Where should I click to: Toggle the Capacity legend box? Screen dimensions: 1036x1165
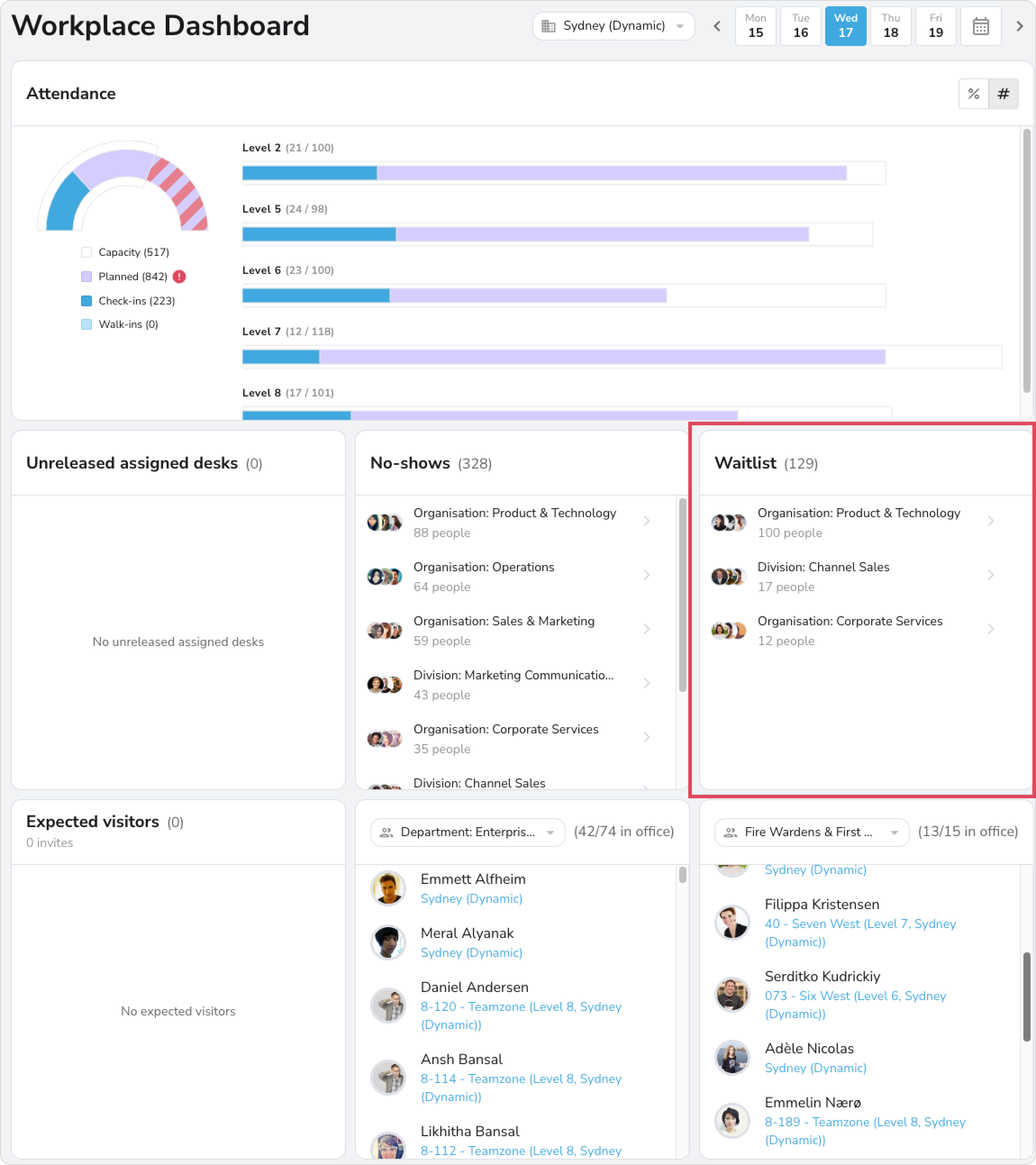click(x=86, y=252)
